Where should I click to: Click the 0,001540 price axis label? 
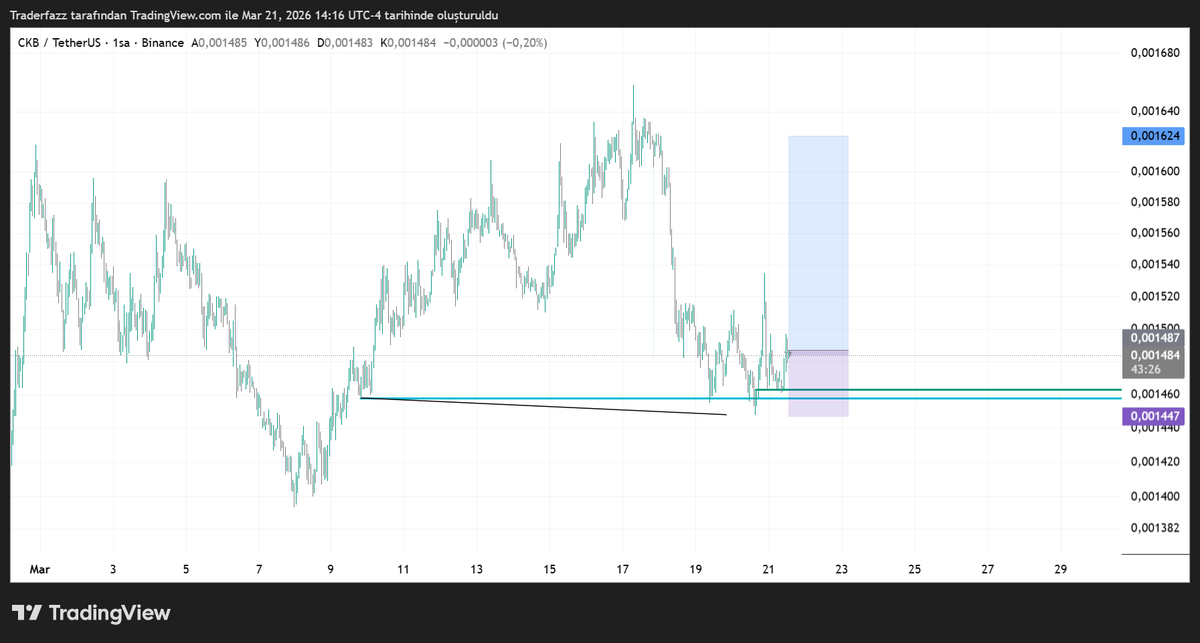(x=1155, y=264)
